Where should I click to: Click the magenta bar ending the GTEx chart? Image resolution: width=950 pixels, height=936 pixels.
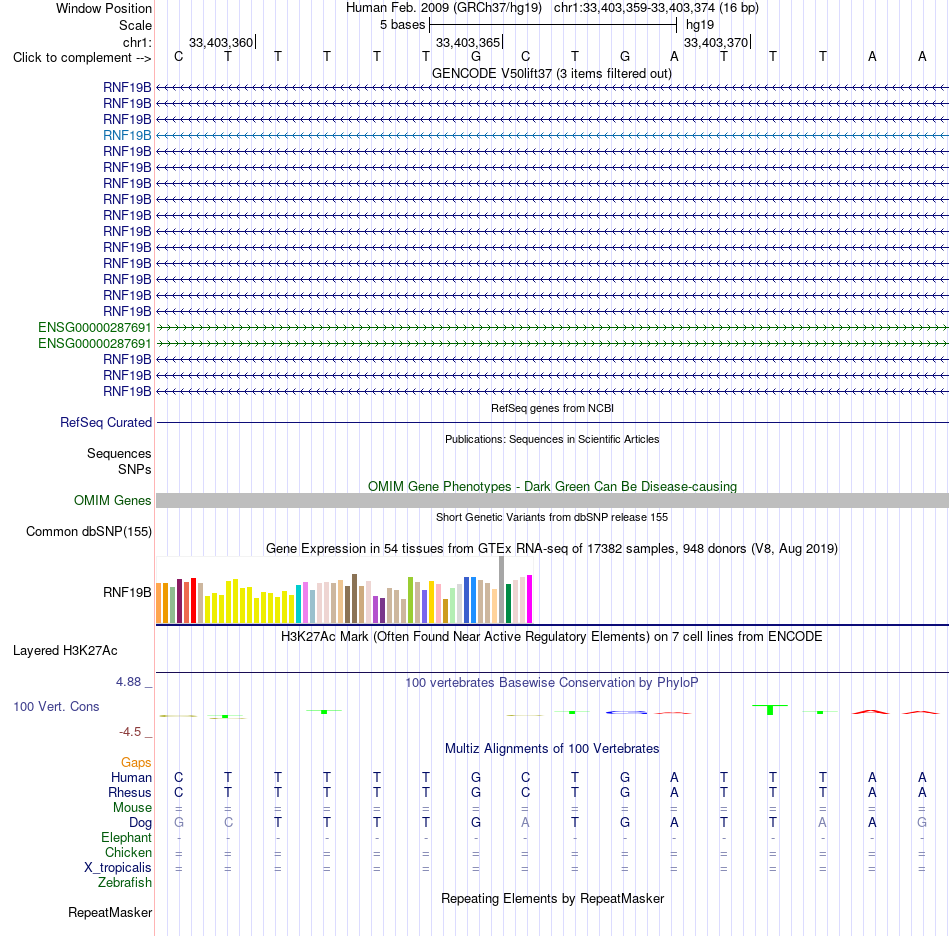tap(530, 599)
